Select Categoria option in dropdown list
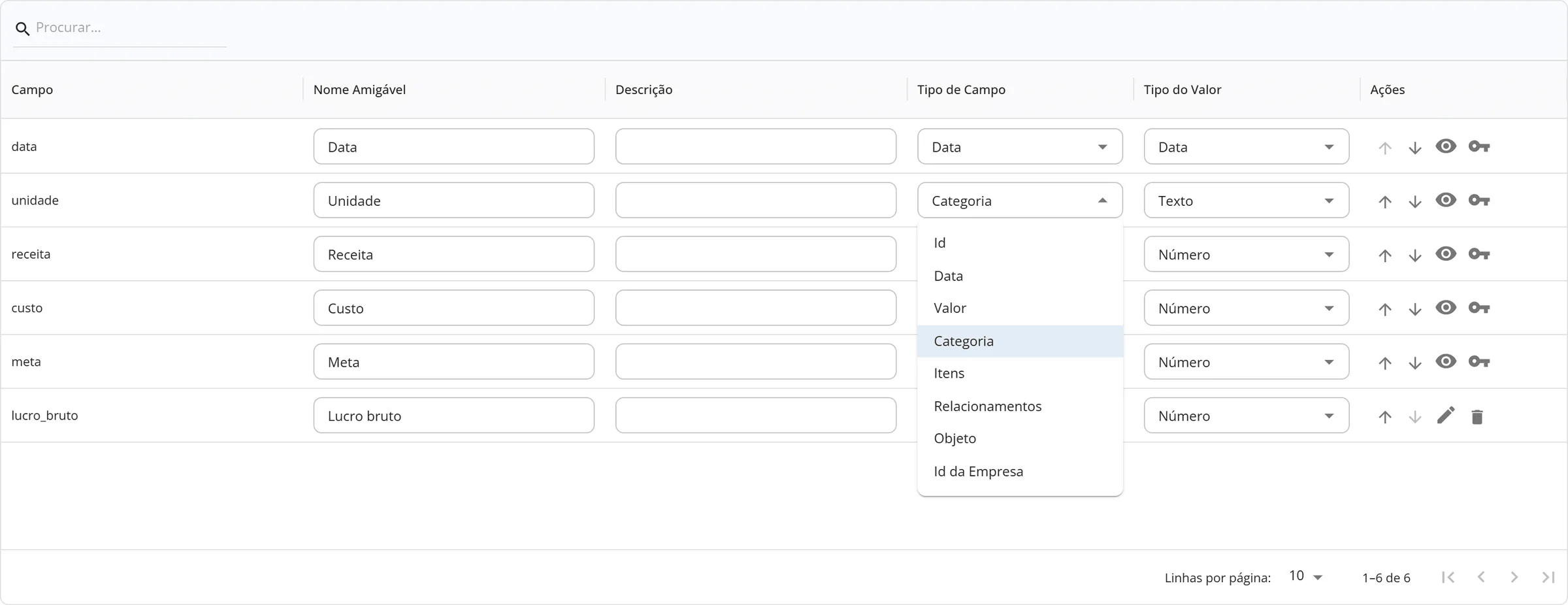Viewport: 1568px width, 605px height. pyautogui.click(x=1020, y=341)
